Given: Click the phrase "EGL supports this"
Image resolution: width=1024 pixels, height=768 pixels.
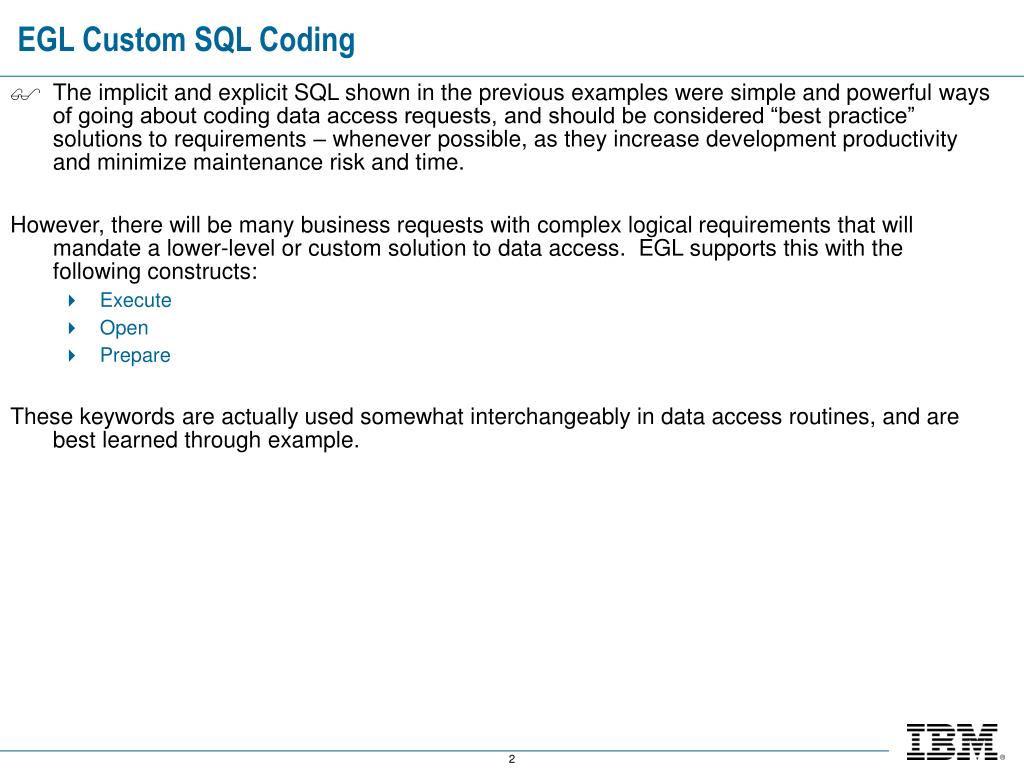Looking at the screenshot, I should 726,248.
